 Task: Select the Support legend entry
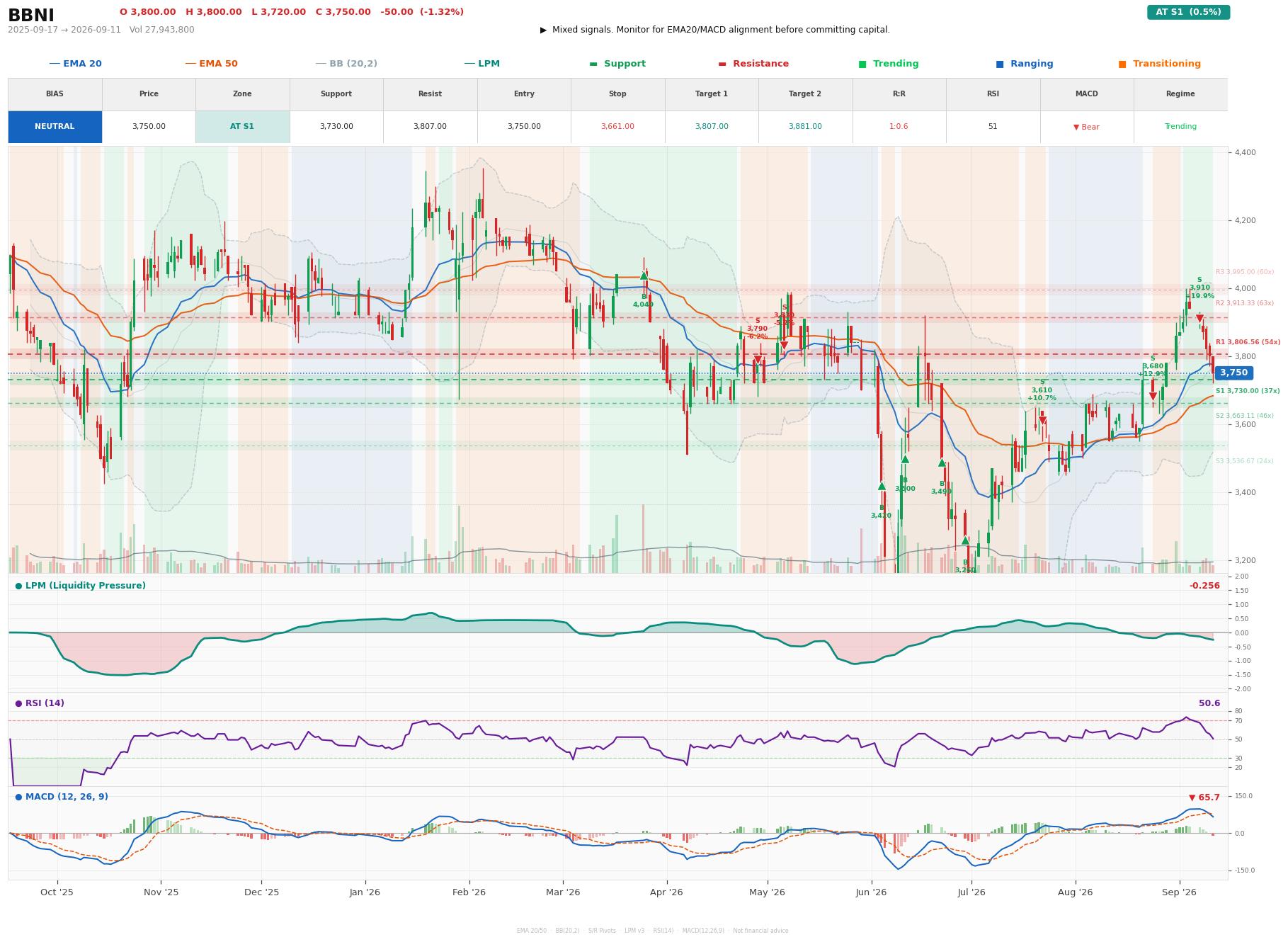(617, 64)
